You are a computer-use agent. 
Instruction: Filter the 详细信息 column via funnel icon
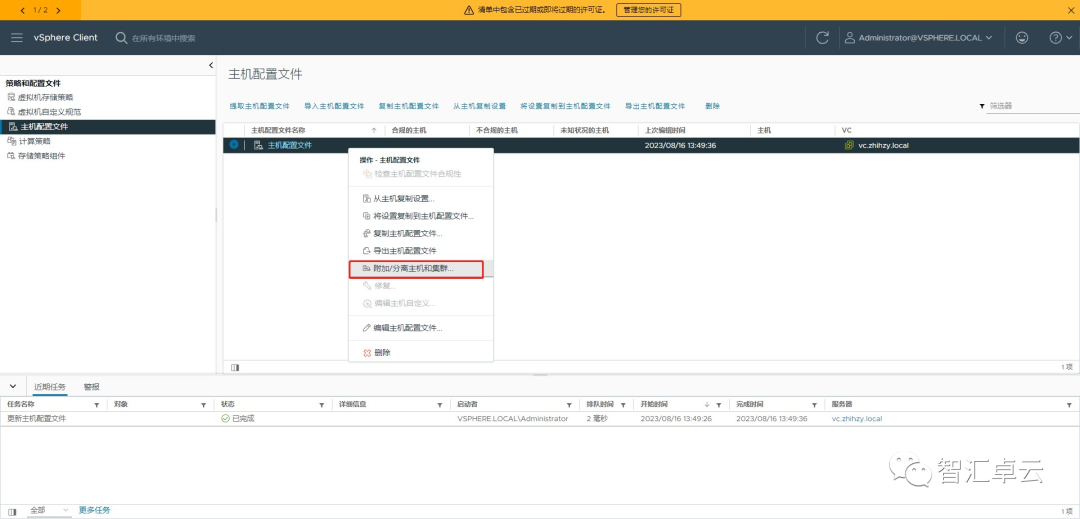[x=440, y=405]
